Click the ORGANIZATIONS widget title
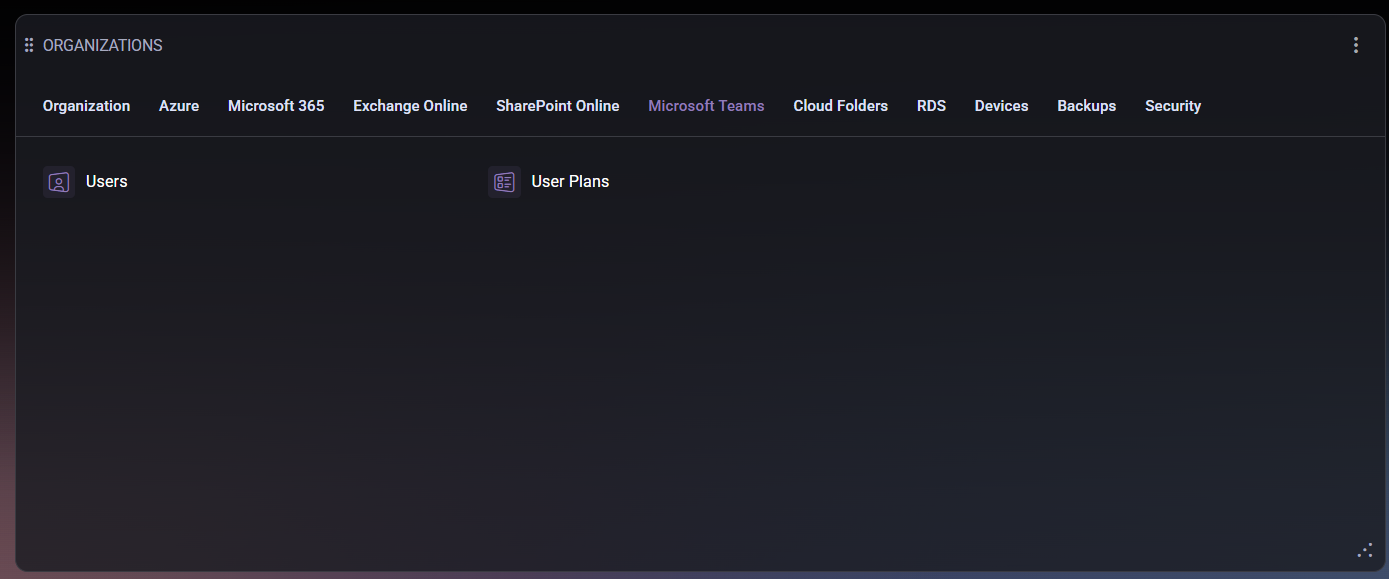The width and height of the screenshot is (1389, 579). [x=103, y=45]
